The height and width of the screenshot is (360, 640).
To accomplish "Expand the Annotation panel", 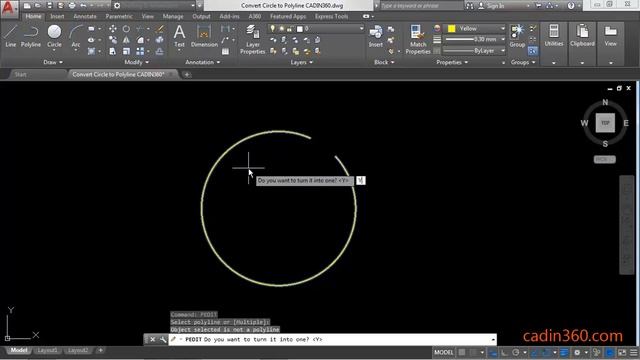I will 202,62.
